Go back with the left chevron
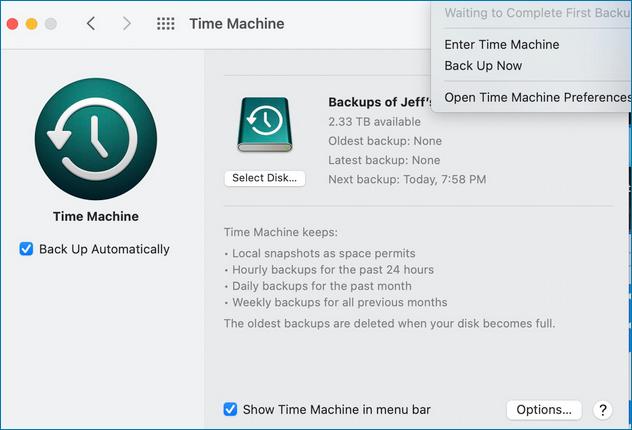The width and height of the screenshot is (632, 430). point(91,23)
